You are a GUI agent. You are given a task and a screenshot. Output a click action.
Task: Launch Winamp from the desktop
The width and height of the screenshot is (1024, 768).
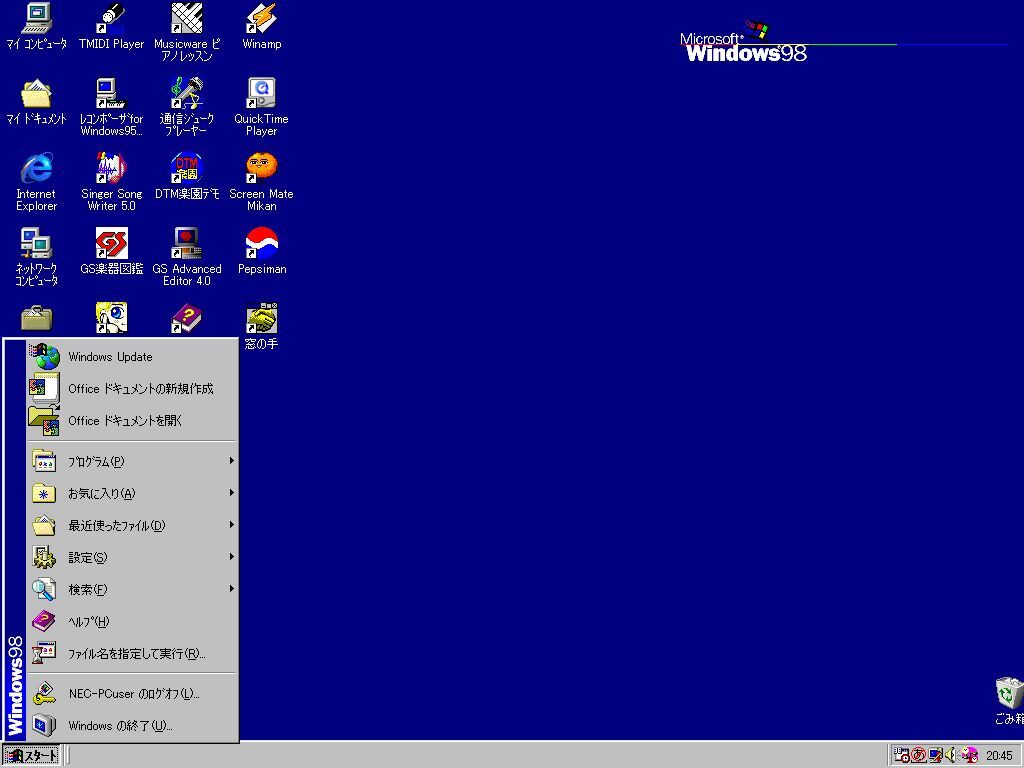coord(261,26)
